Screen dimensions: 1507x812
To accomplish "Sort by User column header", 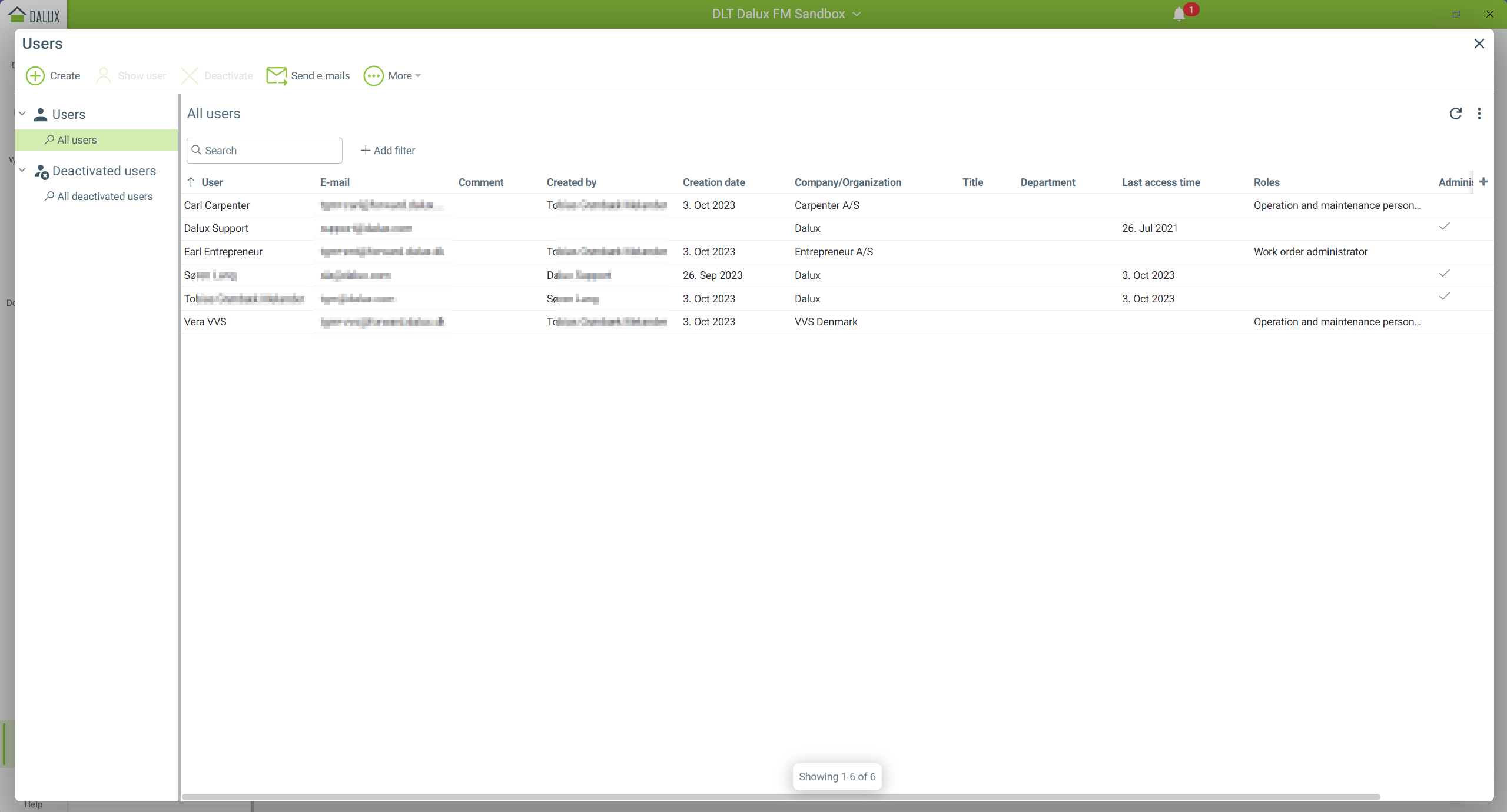I will [212, 182].
